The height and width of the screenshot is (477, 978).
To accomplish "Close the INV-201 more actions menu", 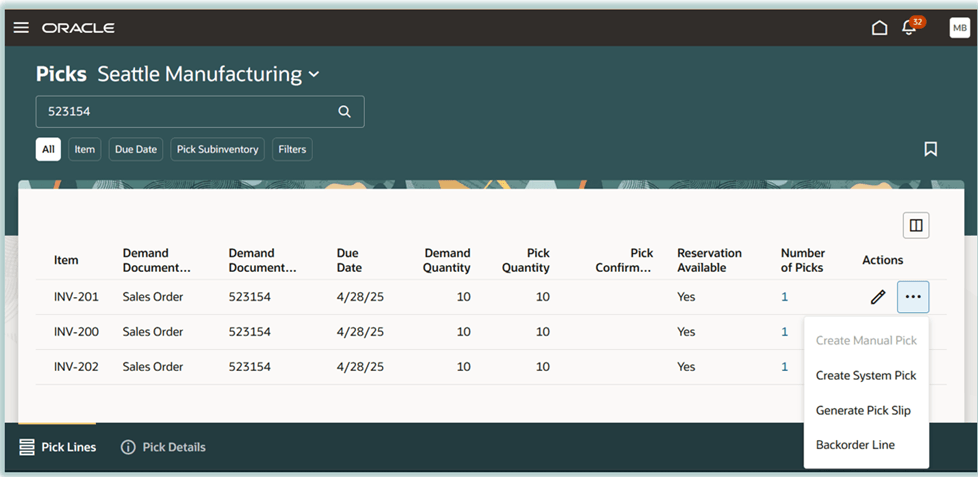I will point(913,297).
